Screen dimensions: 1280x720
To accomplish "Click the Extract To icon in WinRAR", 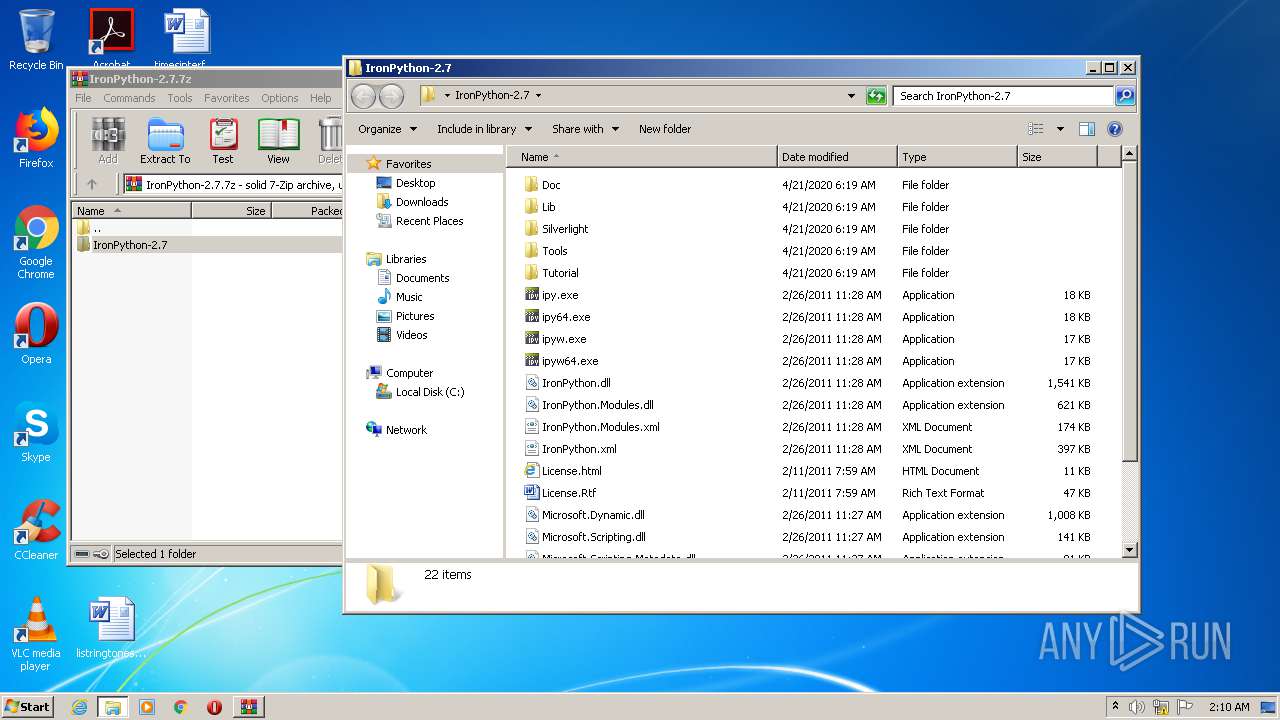I will (165, 141).
